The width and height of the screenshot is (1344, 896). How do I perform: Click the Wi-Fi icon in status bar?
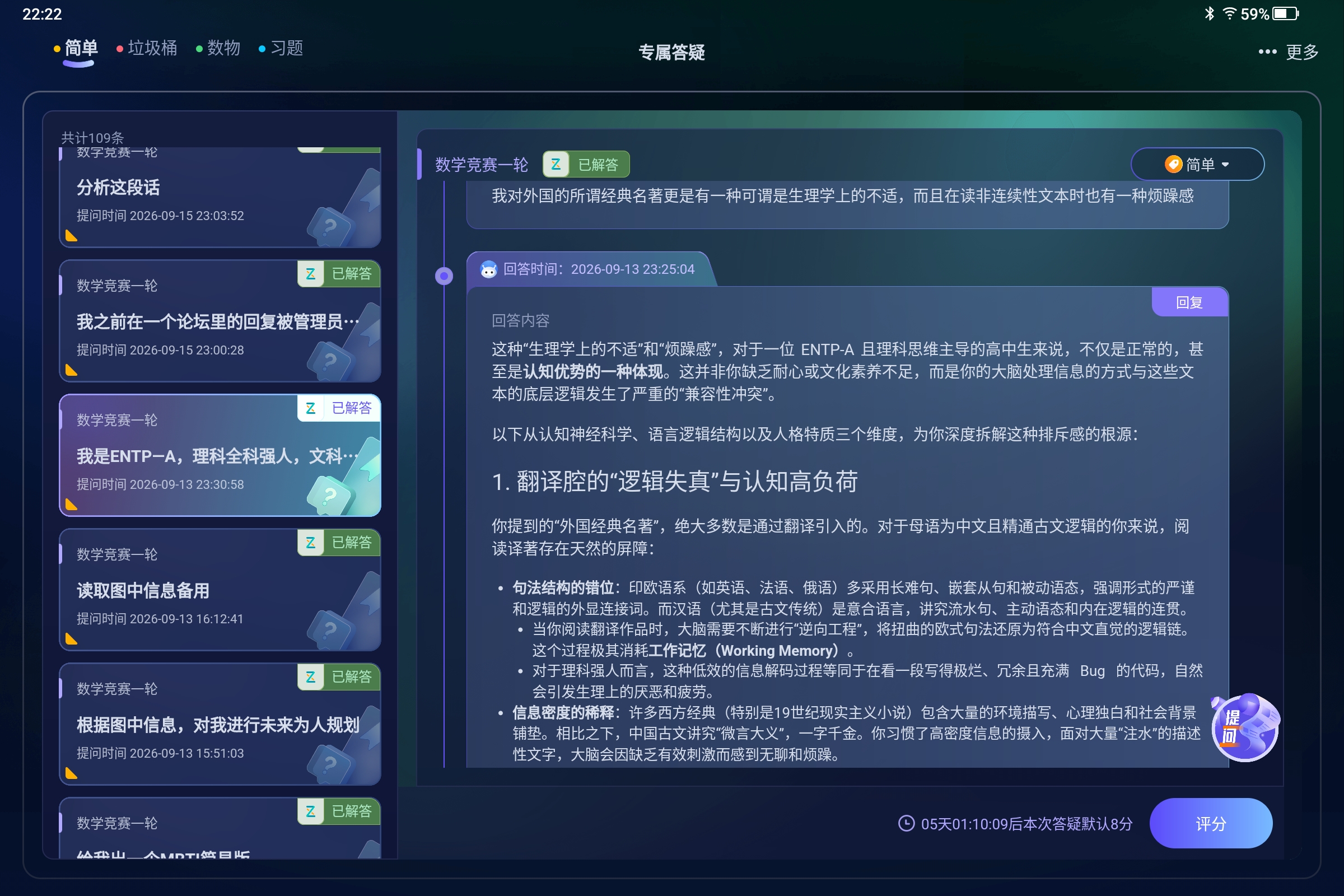(1229, 13)
